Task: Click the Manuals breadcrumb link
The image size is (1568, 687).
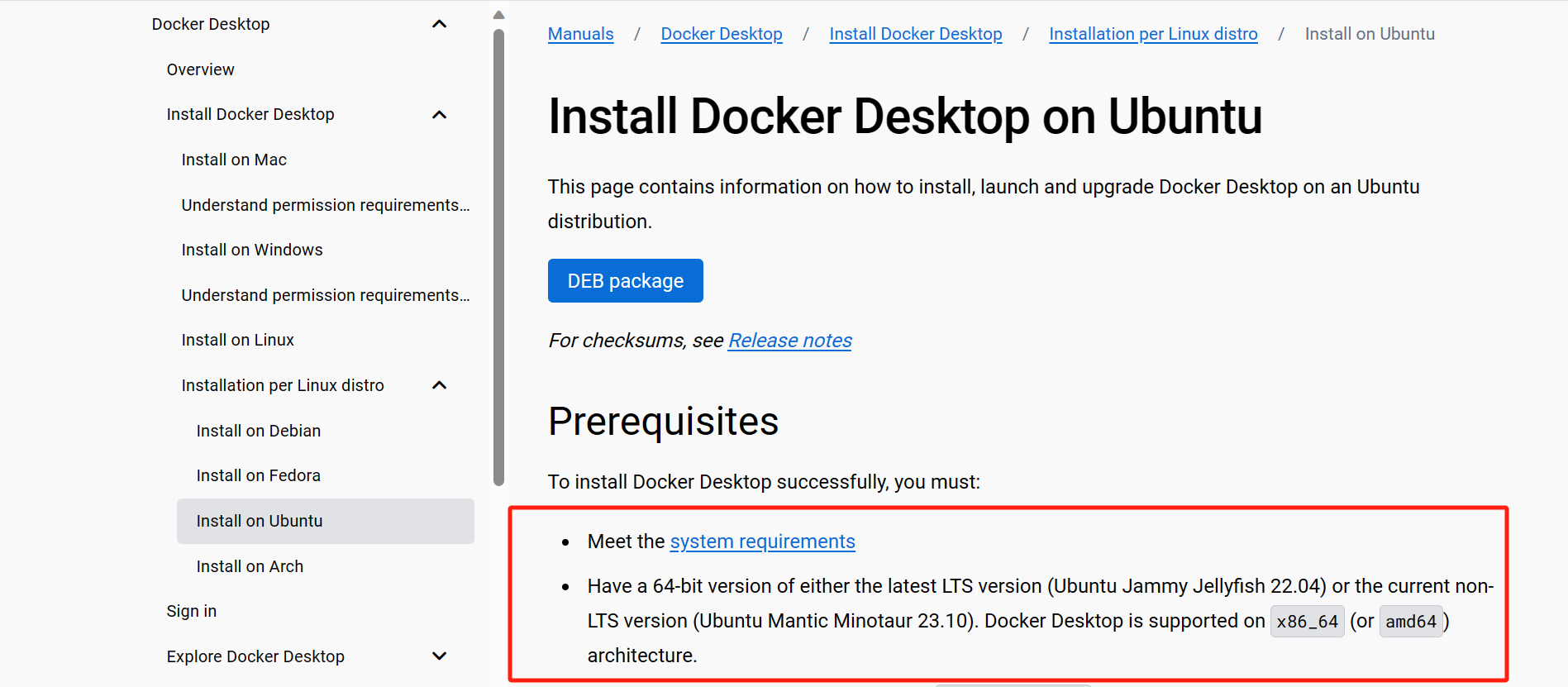Action: (581, 34)
